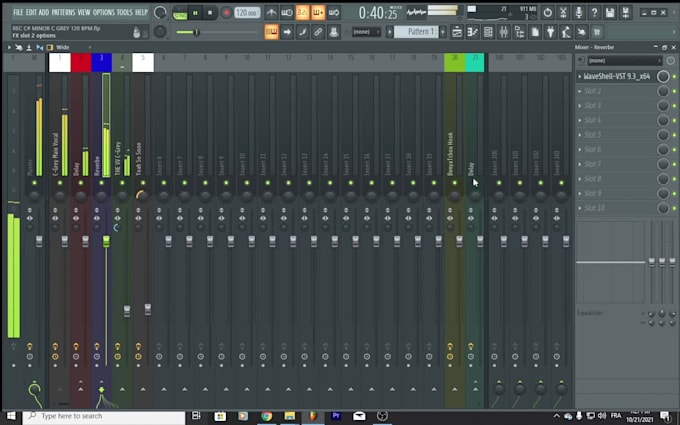Select mixer track 20 header
This screenshot has height=425, width=680.
coord(454,62)
